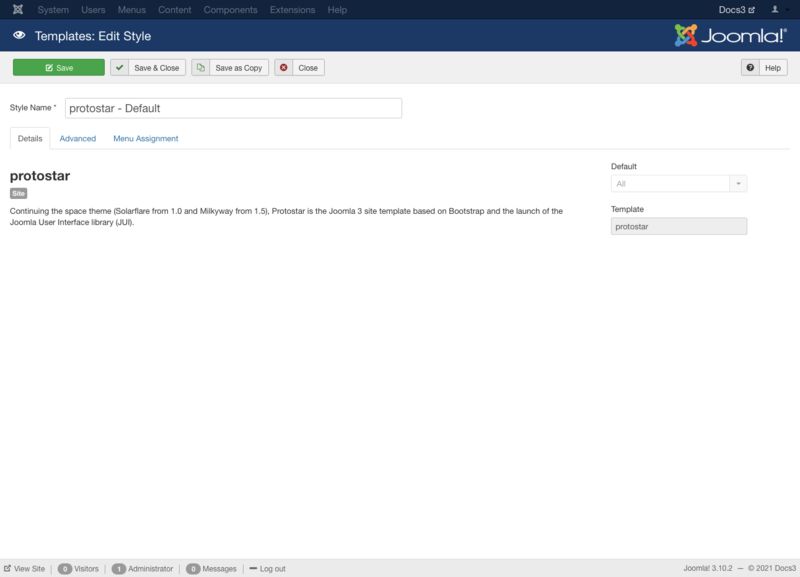
Task: Click Save as Copy button
Action: coord(230,67)
